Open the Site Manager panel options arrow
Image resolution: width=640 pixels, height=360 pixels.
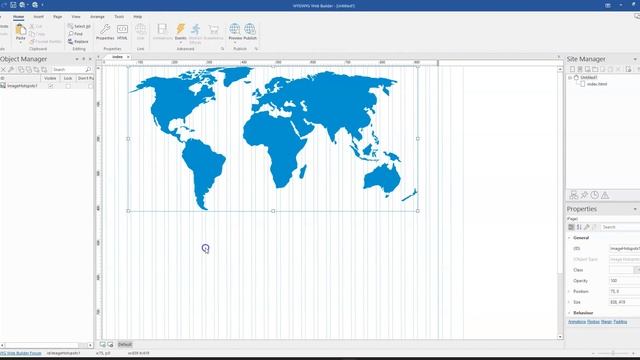coord(635,59)
